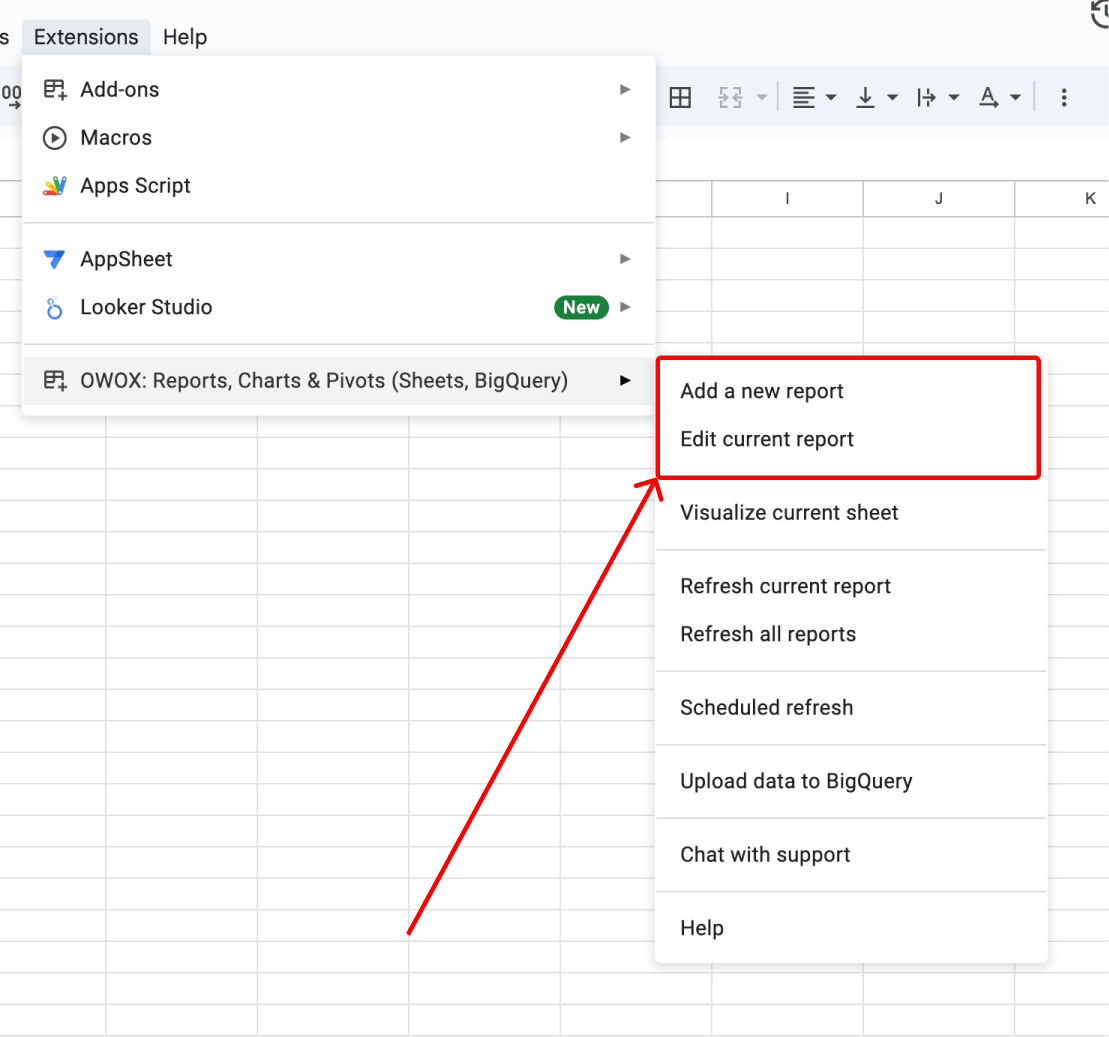Select OWOX: Reports, Charts & Pivots entry
1109x1037 pixels.
pyautogui.click(x=338, y=381)
